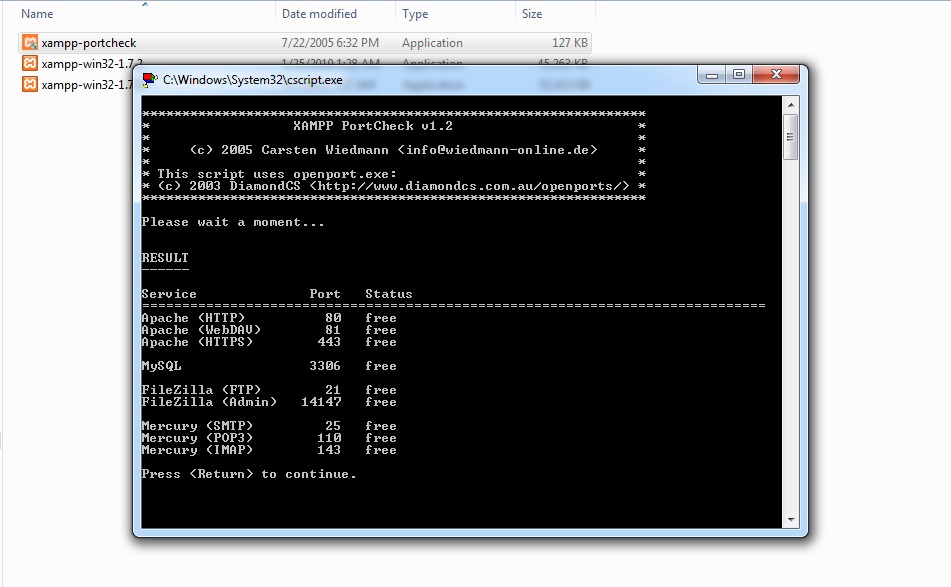Click the 'Press <Return> to continue.' prompt
Screen dimensions: 951x587
(249, 474)
